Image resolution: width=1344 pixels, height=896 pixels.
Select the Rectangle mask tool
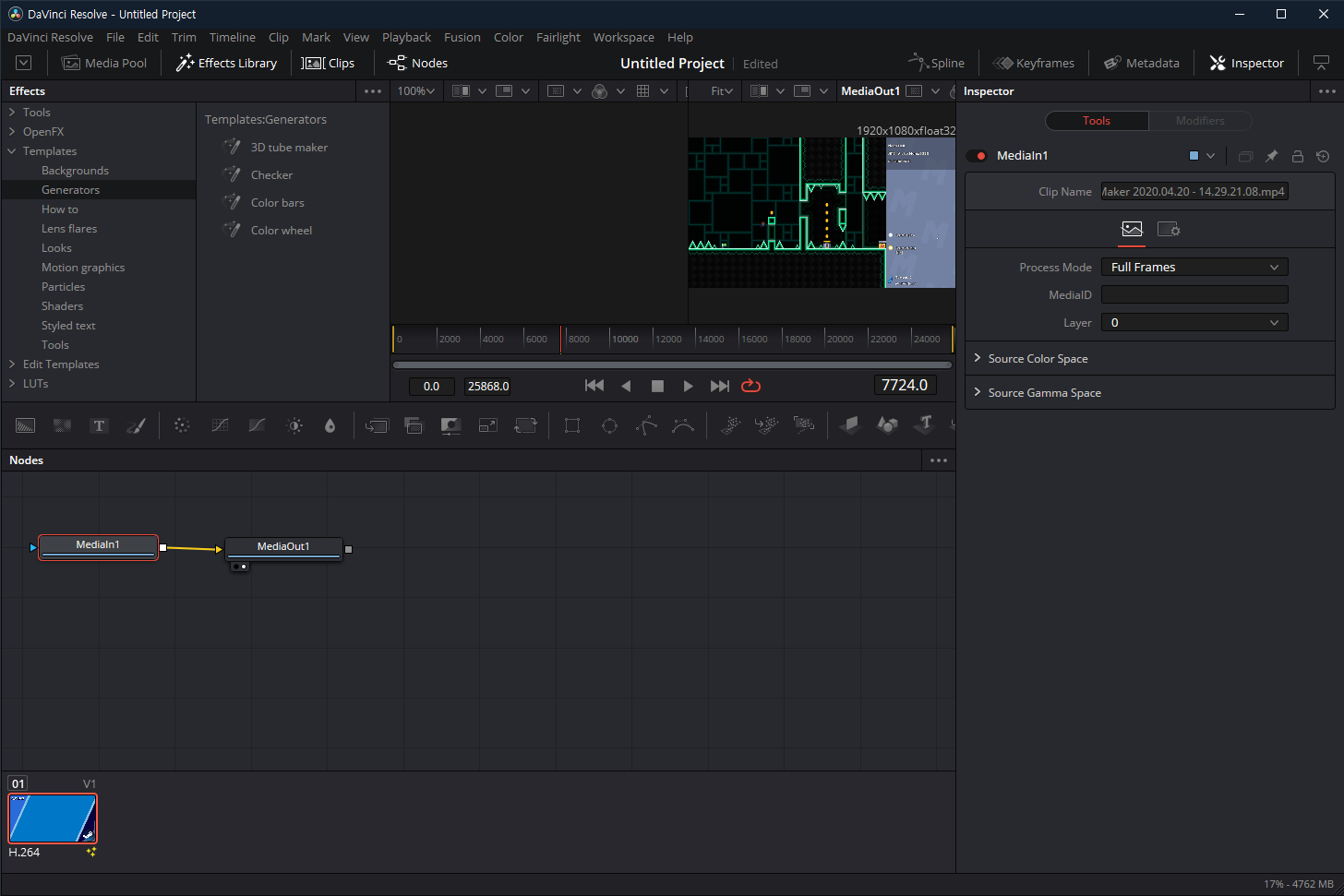point(572,425)
